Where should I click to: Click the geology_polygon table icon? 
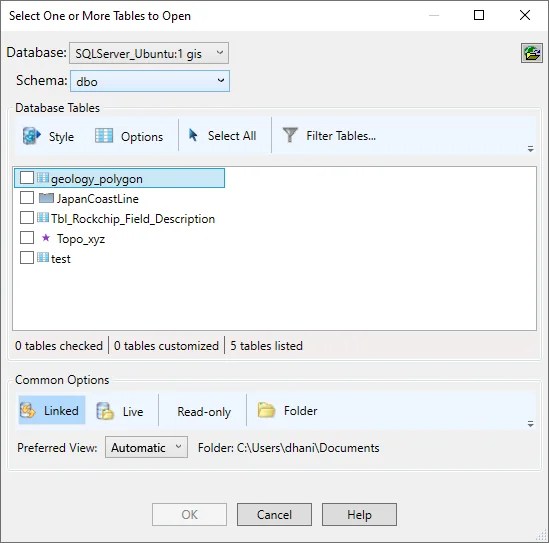point(43,178)
